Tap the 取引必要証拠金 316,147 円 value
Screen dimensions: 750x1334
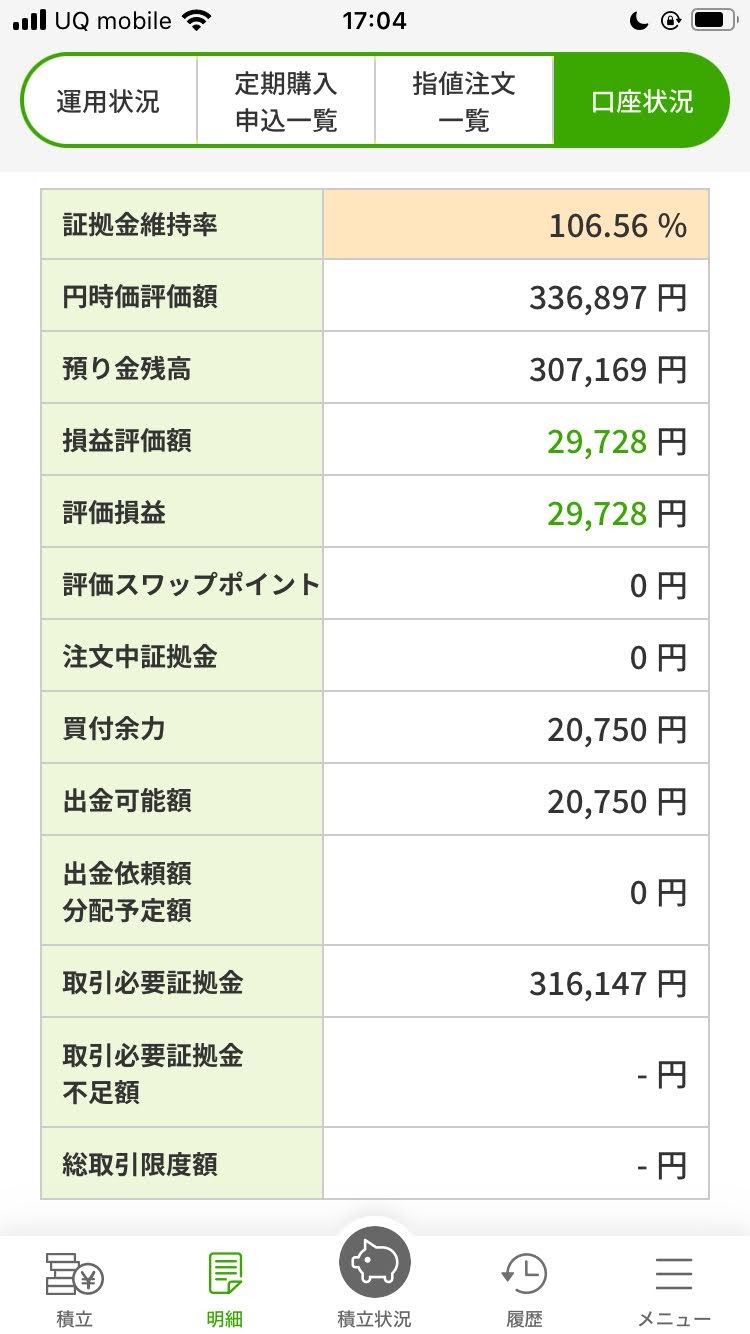(x=607, y=983)
